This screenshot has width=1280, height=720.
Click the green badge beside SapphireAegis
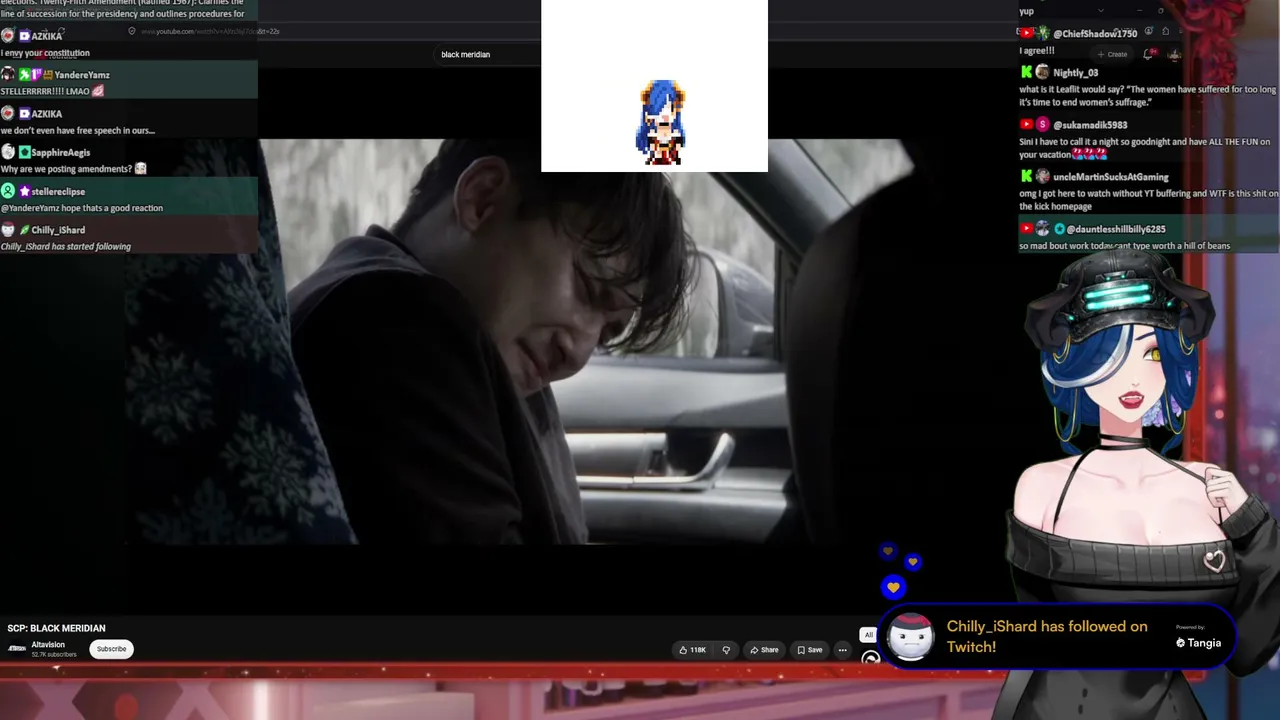pos(25,152)
